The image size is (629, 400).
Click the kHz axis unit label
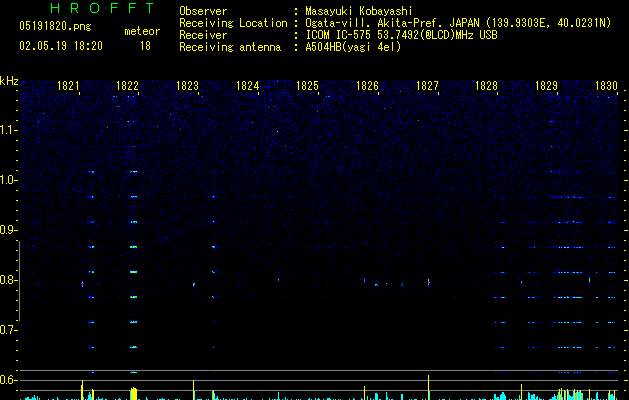pyautogui.click(x=9, y=81)
